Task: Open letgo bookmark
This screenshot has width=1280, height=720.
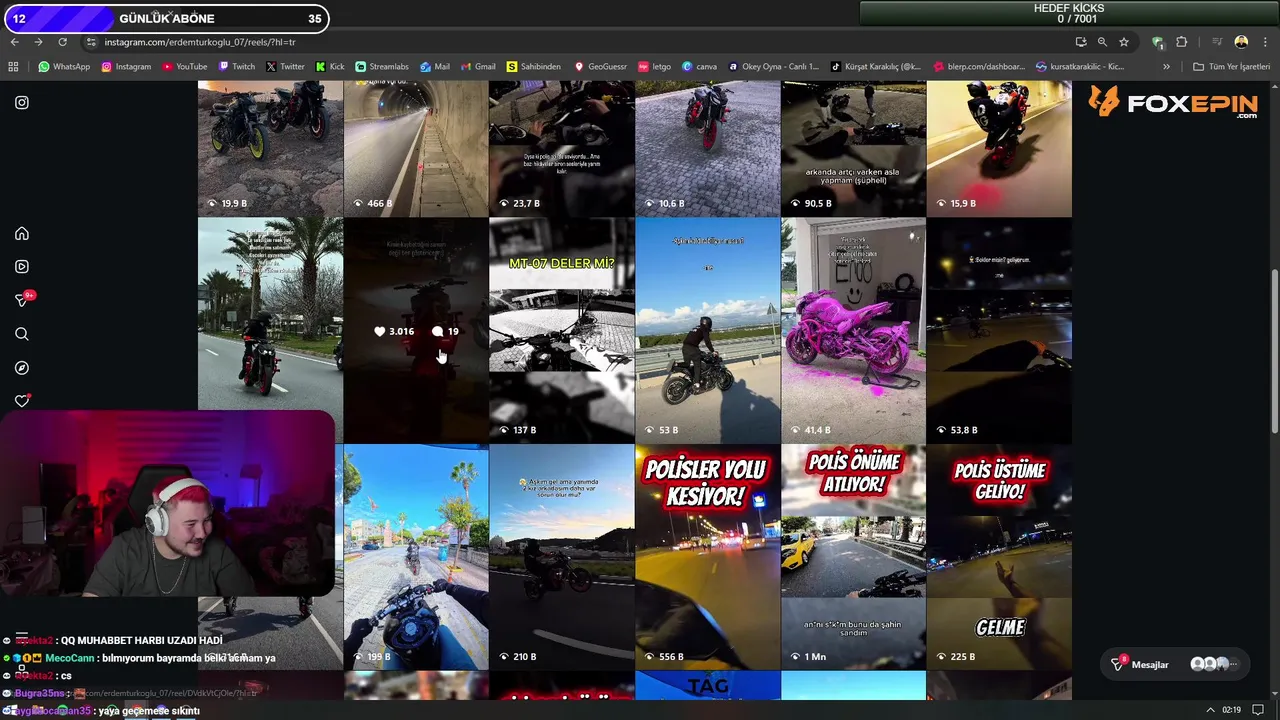Action: pos(655,67)
